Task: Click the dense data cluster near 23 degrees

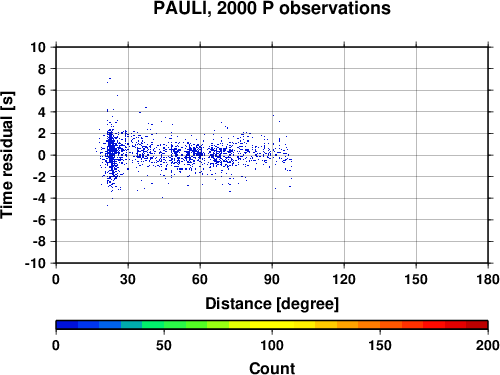Action: pos(111,153)
